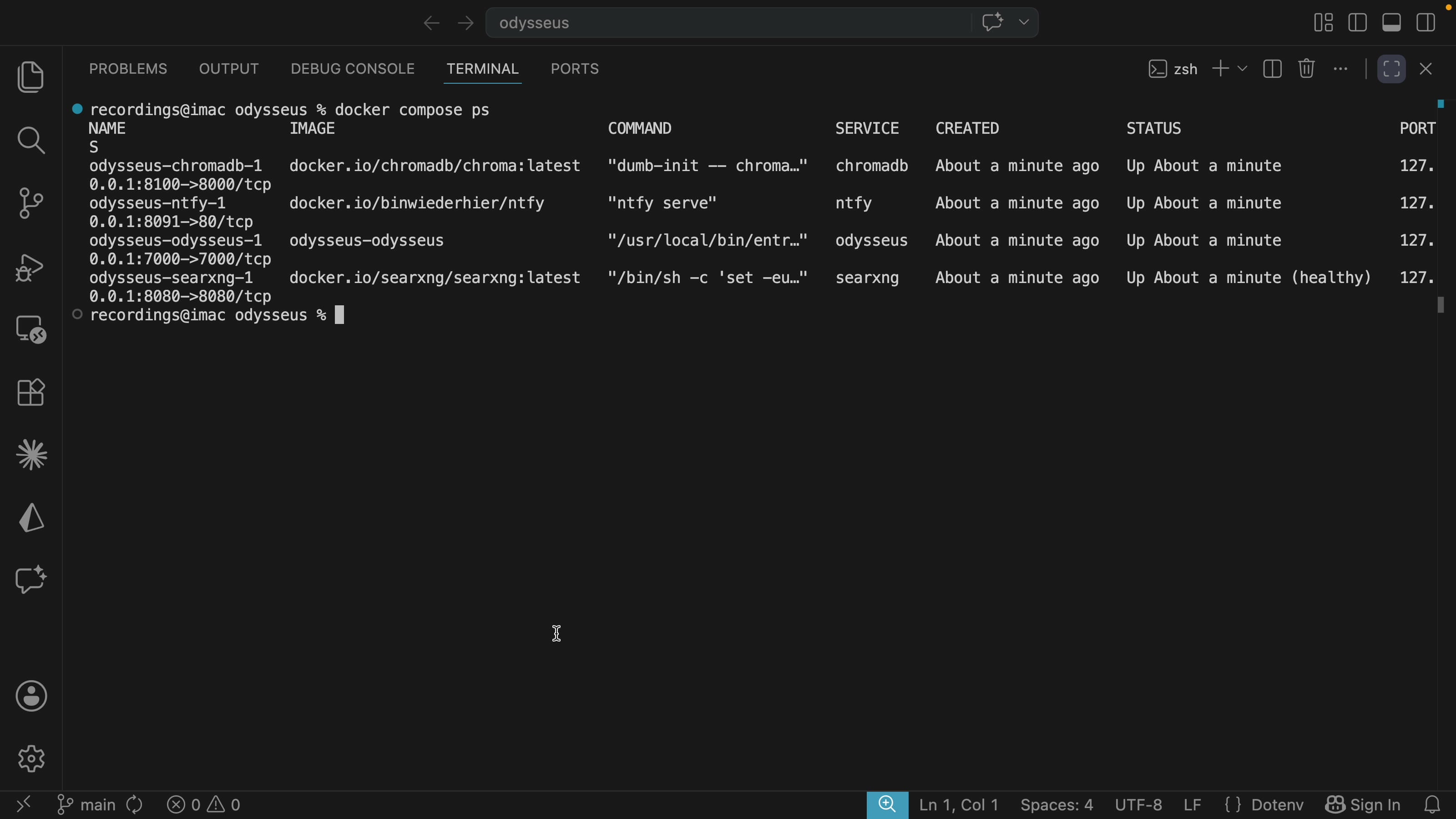Image resolution: width=1456 pixels, height=819 pixels.
Task: Open the Accounts menu
Action: [31, 696]
